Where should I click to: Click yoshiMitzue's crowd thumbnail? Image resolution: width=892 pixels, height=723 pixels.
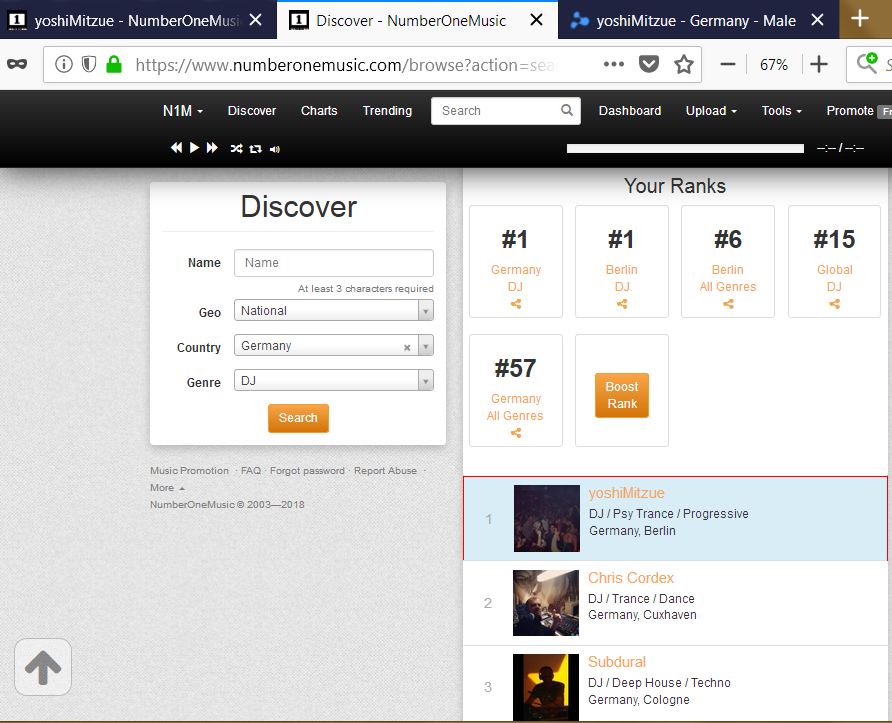pyautogui.click(x=547, y=518)
